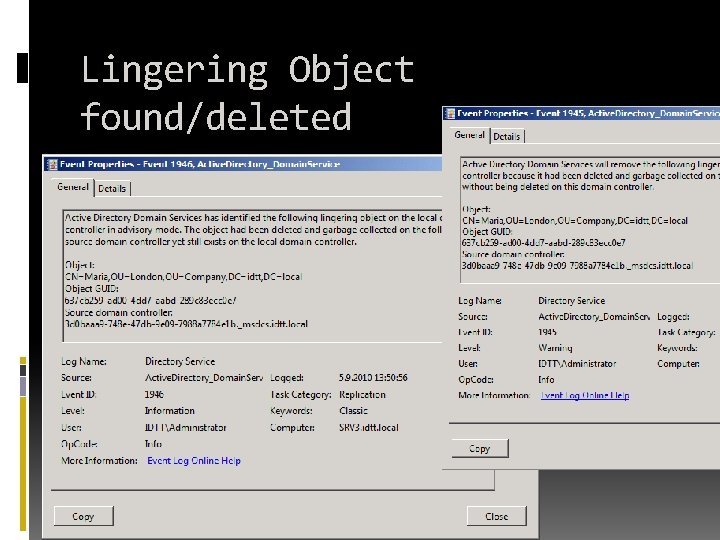Select Directory Service log name in Event 1946
720x540 pixels.
(180, 361)
